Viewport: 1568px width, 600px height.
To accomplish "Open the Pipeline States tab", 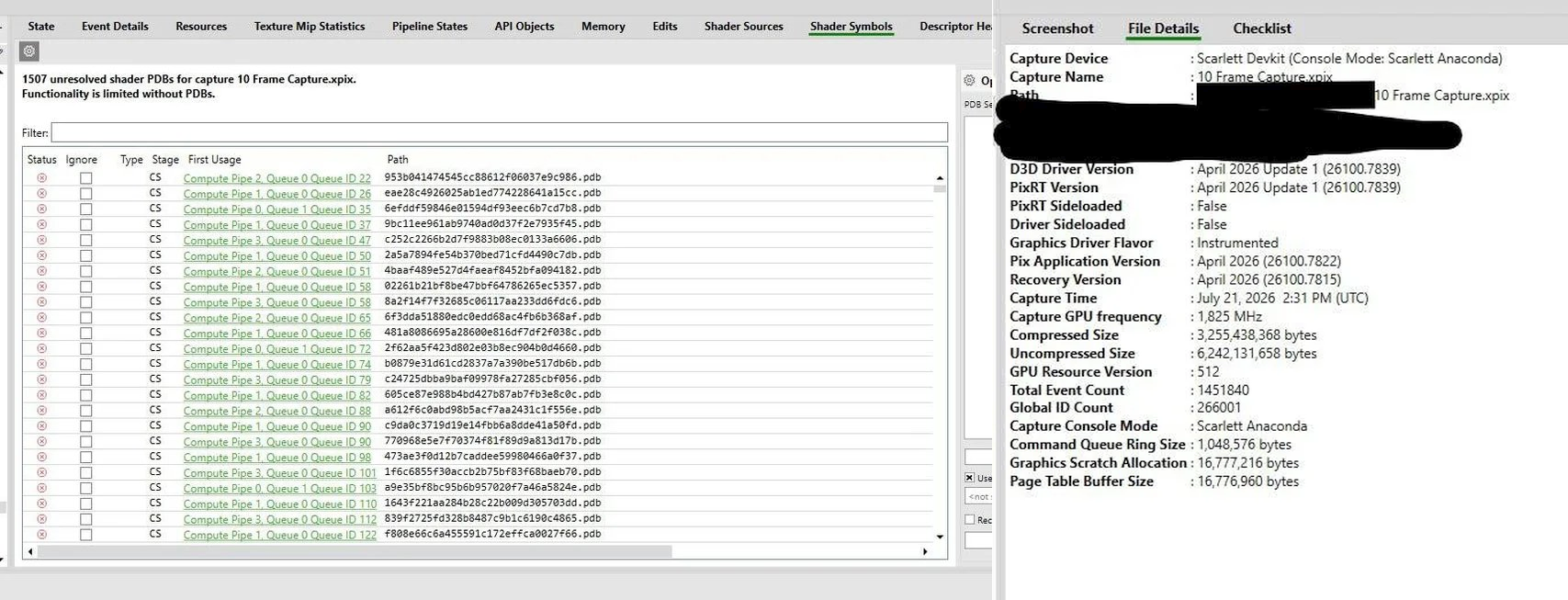I will pos(430,27).
